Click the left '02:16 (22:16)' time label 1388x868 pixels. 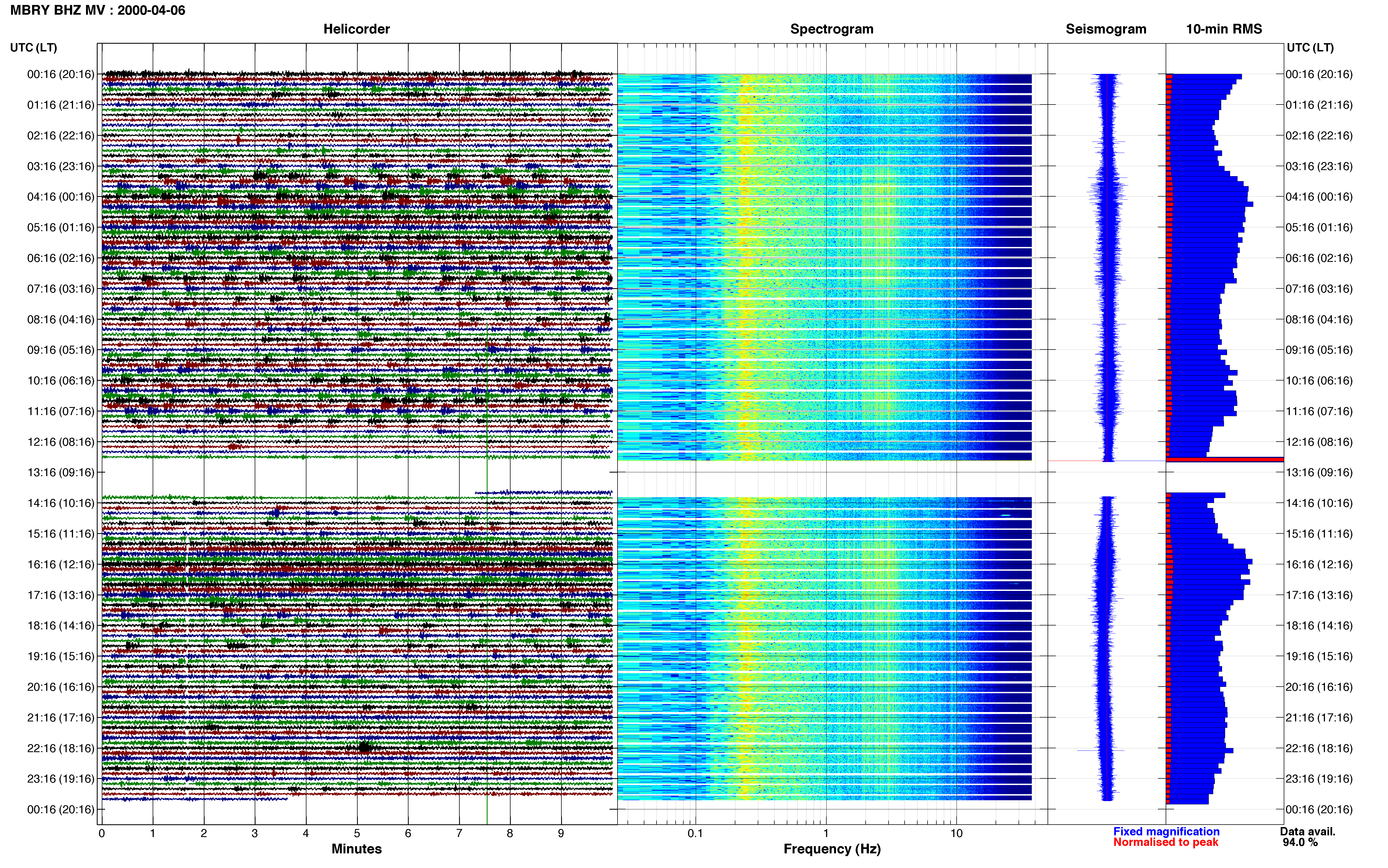61,135
